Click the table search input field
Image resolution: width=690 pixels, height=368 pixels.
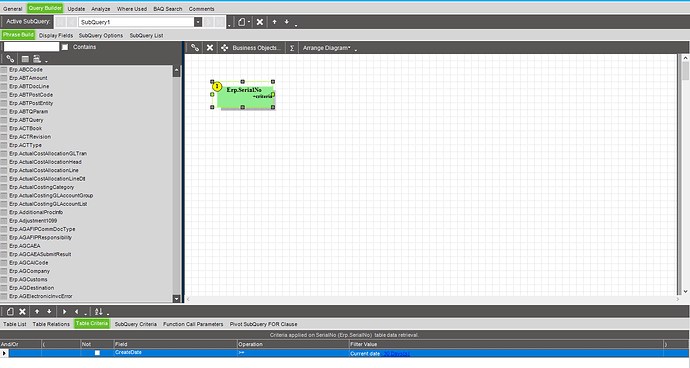[x=31, y=47]
